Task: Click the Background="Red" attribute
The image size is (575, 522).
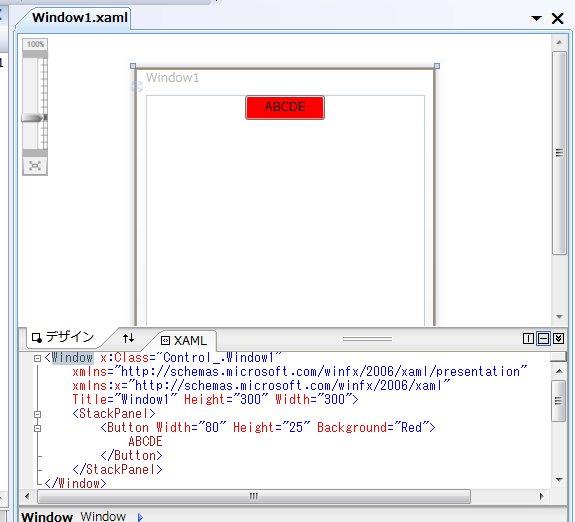Action: (373, 428)
